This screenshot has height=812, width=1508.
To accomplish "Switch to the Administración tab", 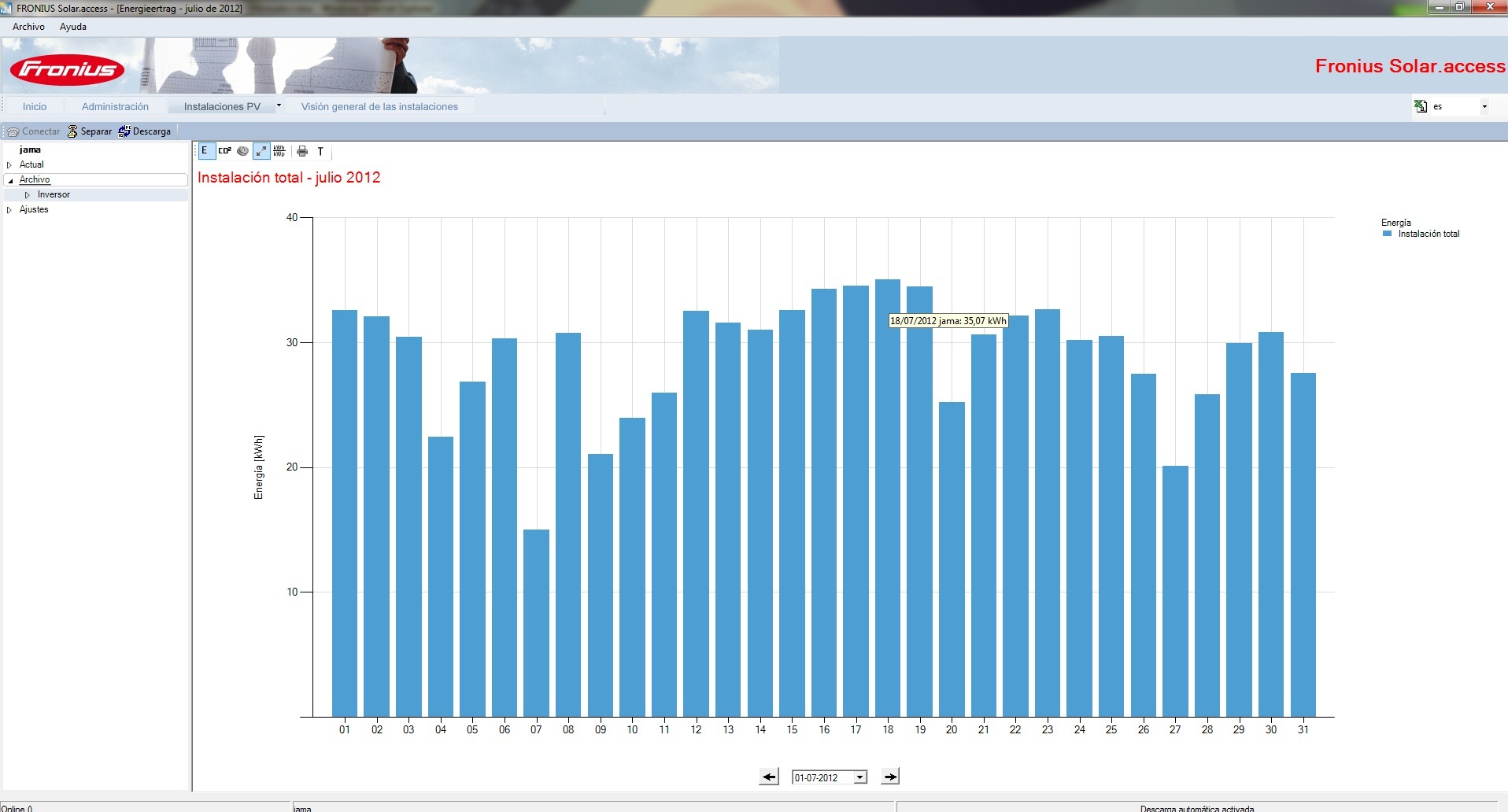I will [x=115, y=106].
